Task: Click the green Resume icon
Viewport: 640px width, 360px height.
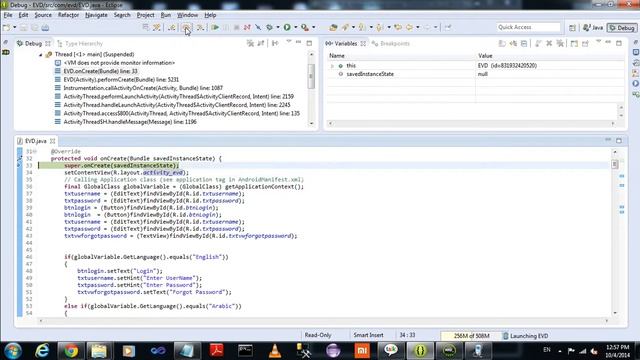Action: tap(215, 27)
